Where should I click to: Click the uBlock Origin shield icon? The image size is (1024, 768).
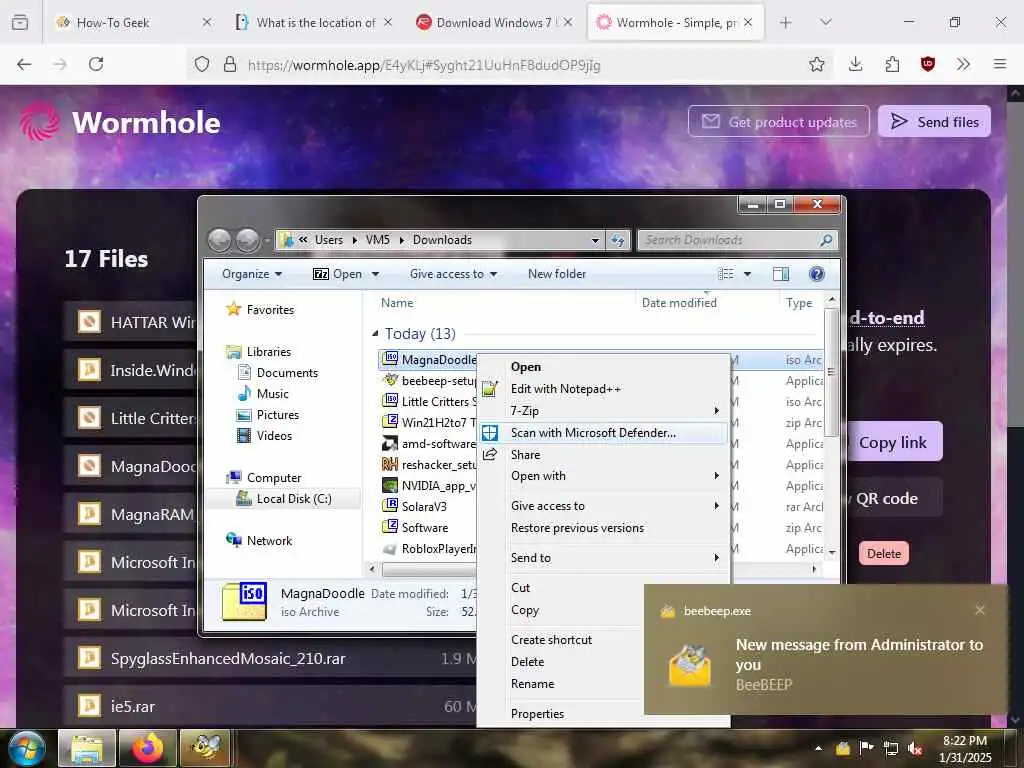coord(927,64)
